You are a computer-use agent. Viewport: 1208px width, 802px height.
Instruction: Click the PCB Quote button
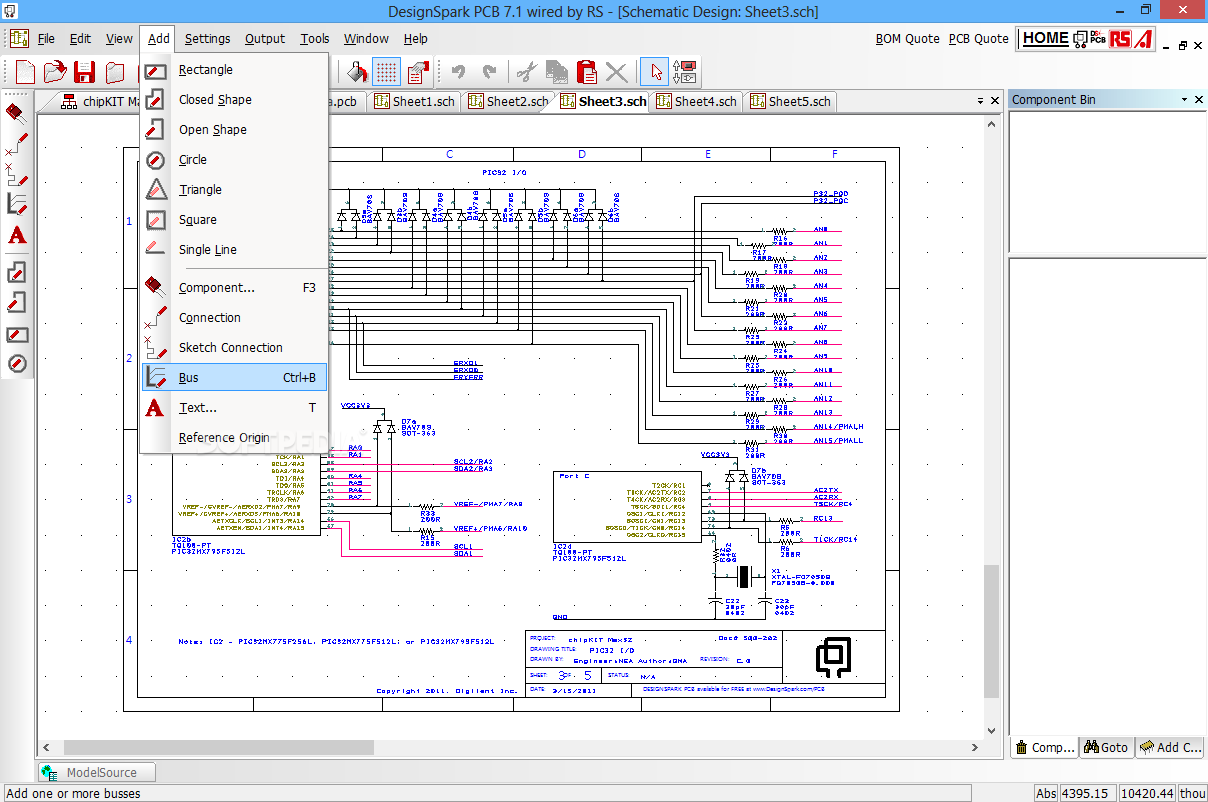click(x=978, y=39)
